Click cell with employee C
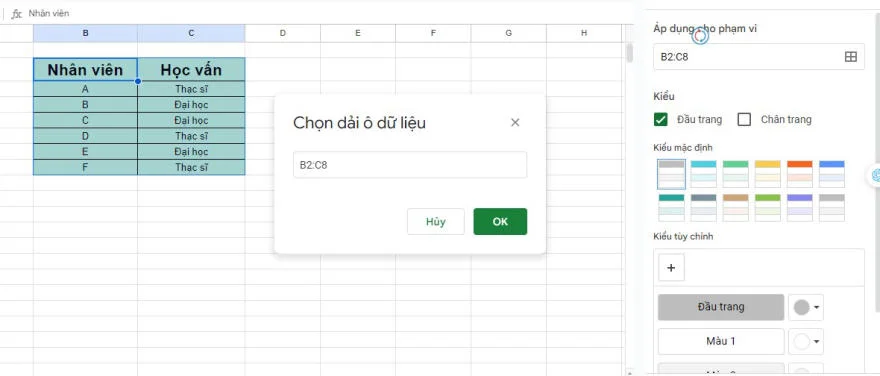This screenshot has height=376, width=880. [x=85, y=120]
